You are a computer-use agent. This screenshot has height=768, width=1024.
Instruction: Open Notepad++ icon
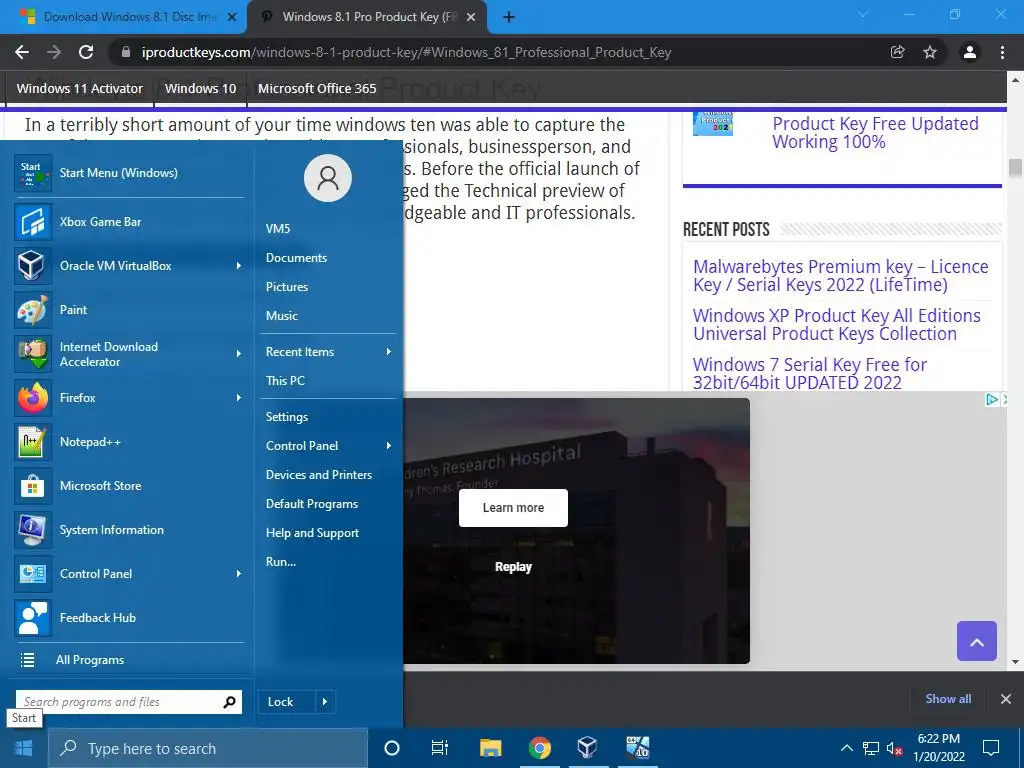(x=33, y=442)
